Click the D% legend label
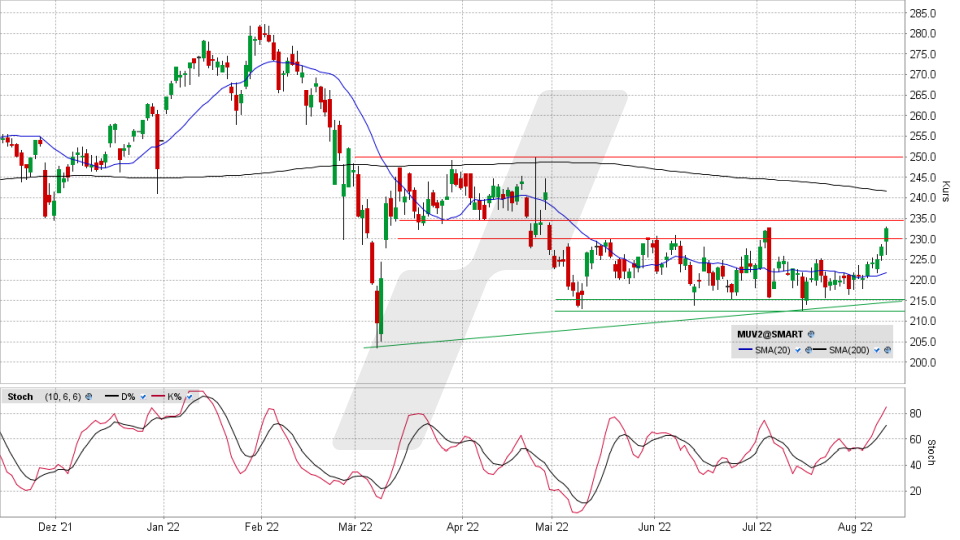Viewport: 960px width, 540px height. point(128,397)
